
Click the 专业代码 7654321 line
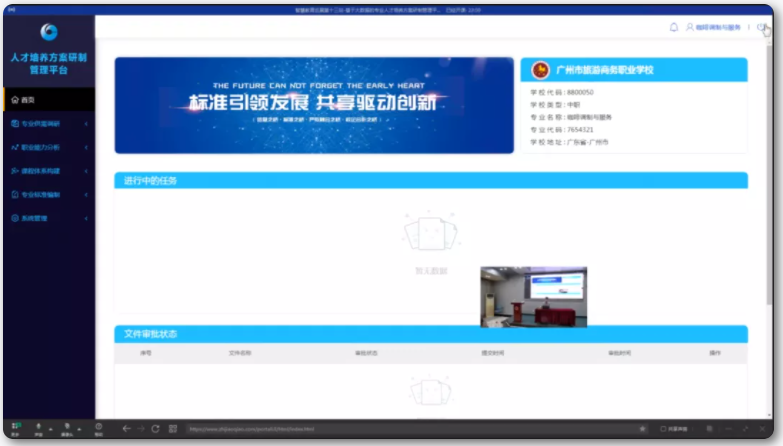point(562,130)
